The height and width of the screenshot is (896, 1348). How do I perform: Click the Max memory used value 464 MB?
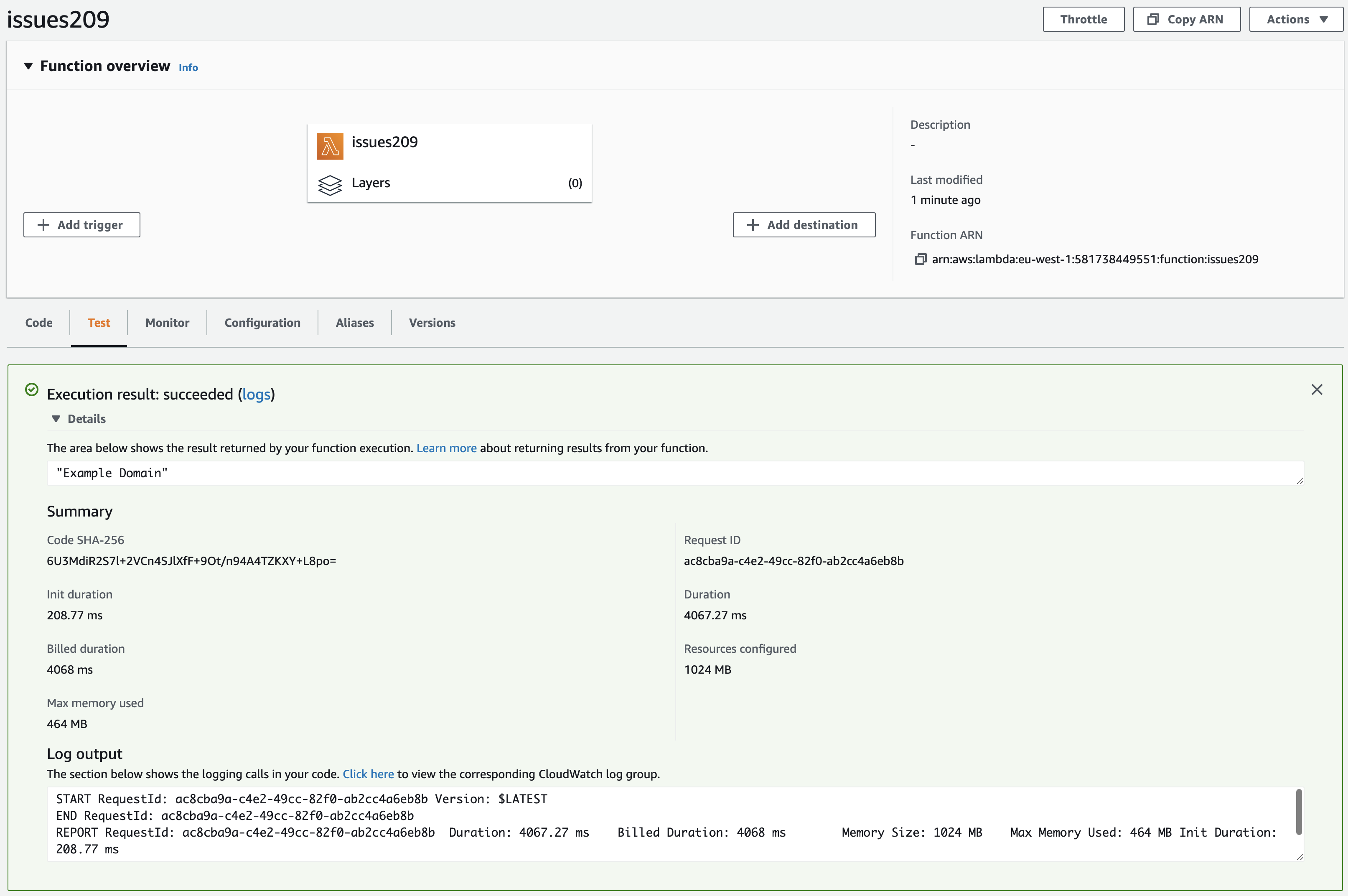tap(67, 724)
